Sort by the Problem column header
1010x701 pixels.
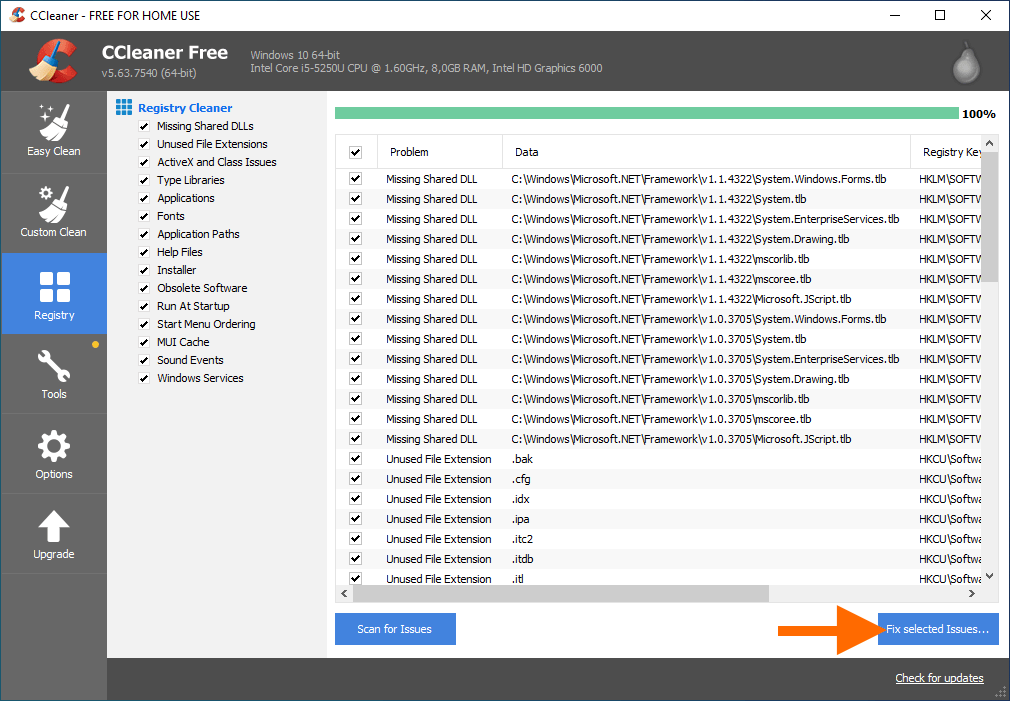click(439, 152)
